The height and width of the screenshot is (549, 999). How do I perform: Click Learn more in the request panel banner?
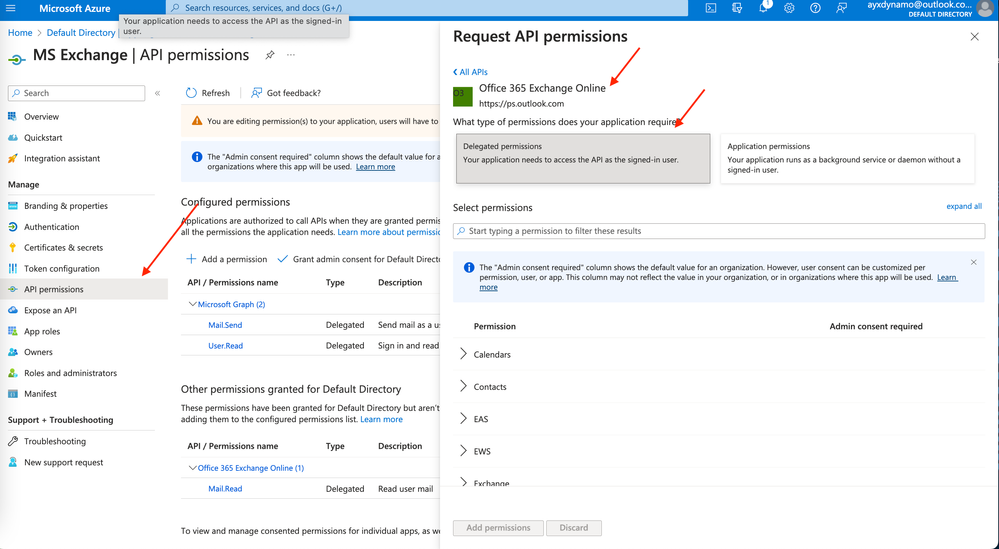coord(947,278)
